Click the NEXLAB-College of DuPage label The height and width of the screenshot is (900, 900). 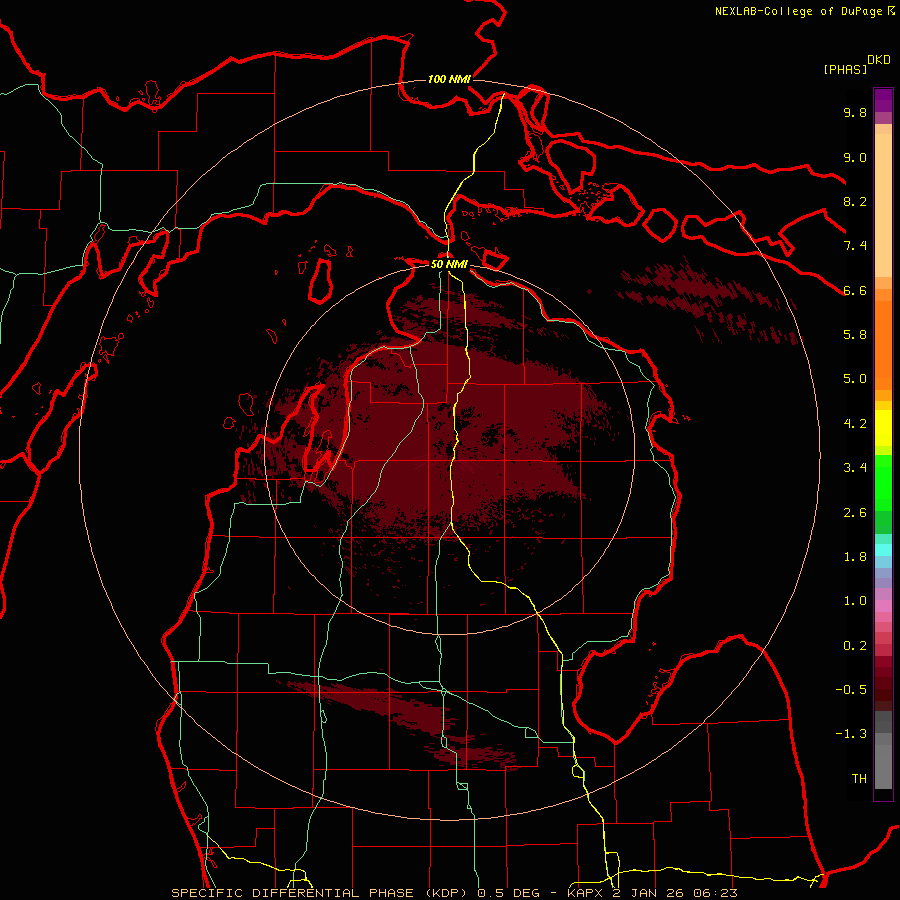point(798,11)
